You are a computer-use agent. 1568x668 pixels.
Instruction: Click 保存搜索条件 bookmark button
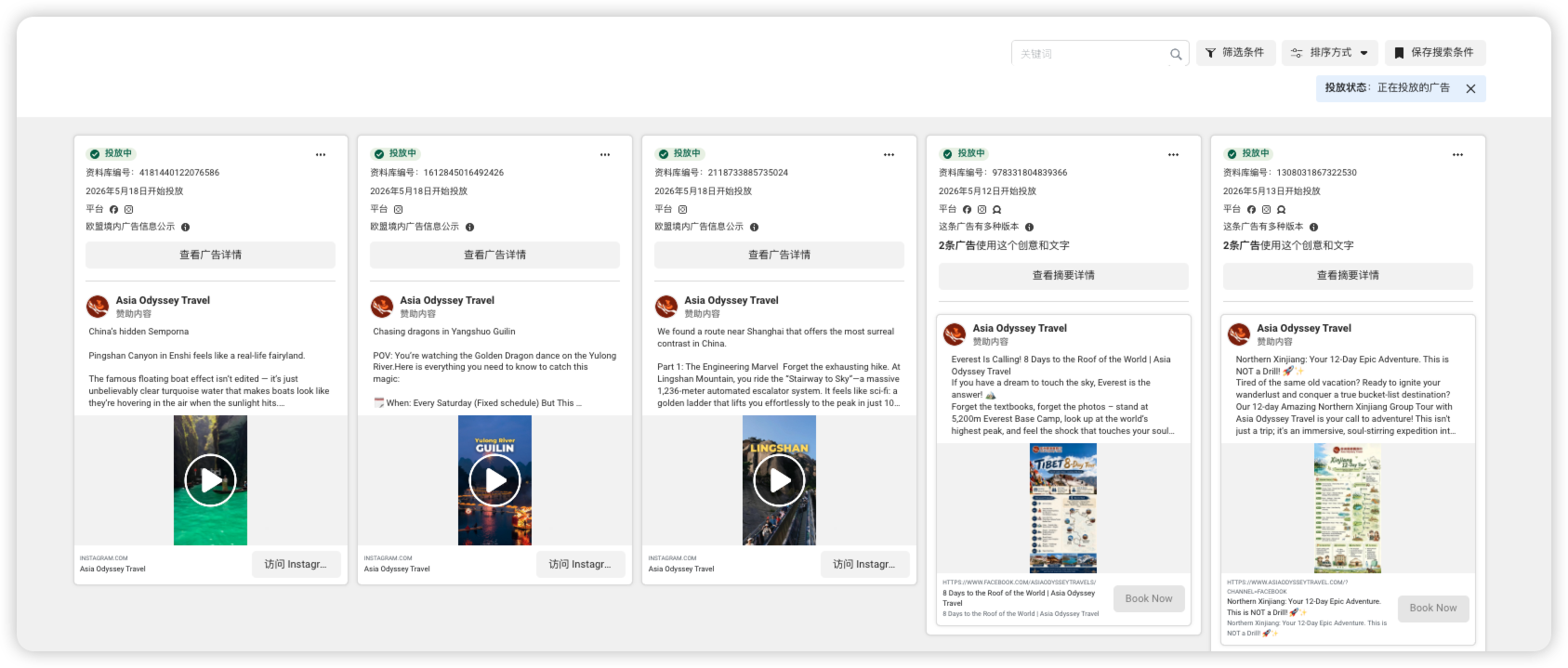point(1435,53)
